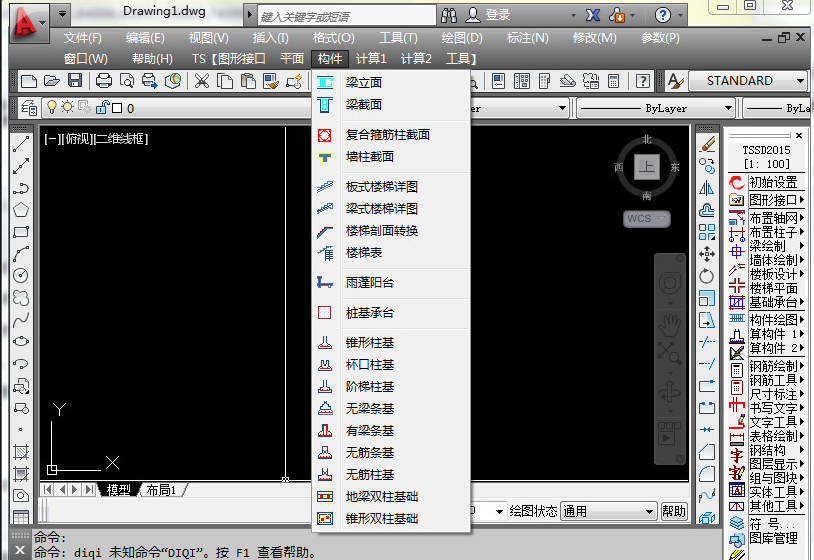
Task: Click the 柱基承台 square icon
Action: point(324,313)
